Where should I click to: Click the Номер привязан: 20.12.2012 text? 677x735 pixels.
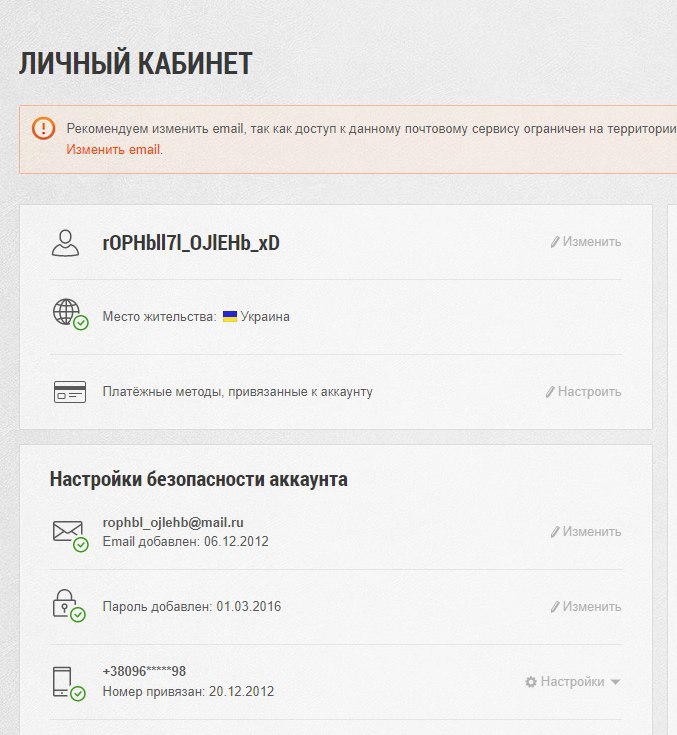point(188,691)
